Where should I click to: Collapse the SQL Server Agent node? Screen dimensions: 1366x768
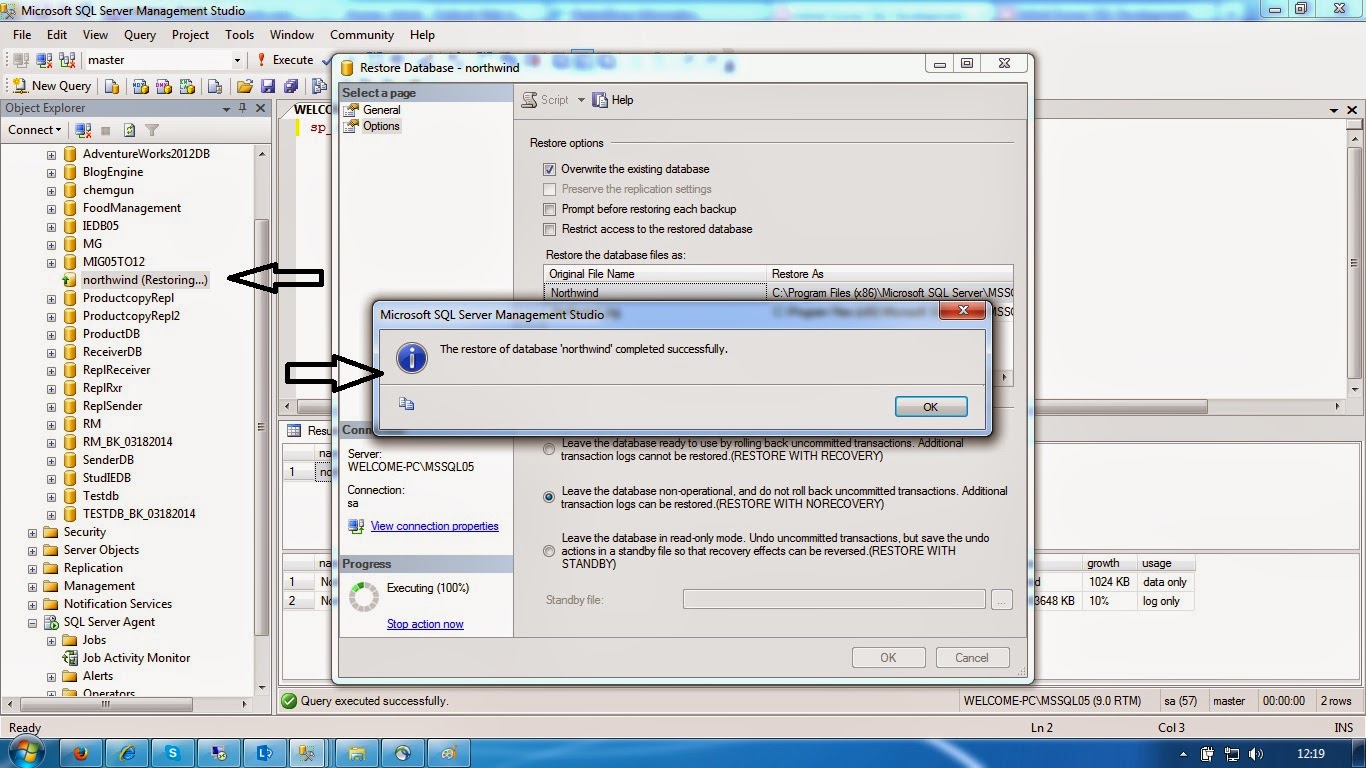[32, 623]
